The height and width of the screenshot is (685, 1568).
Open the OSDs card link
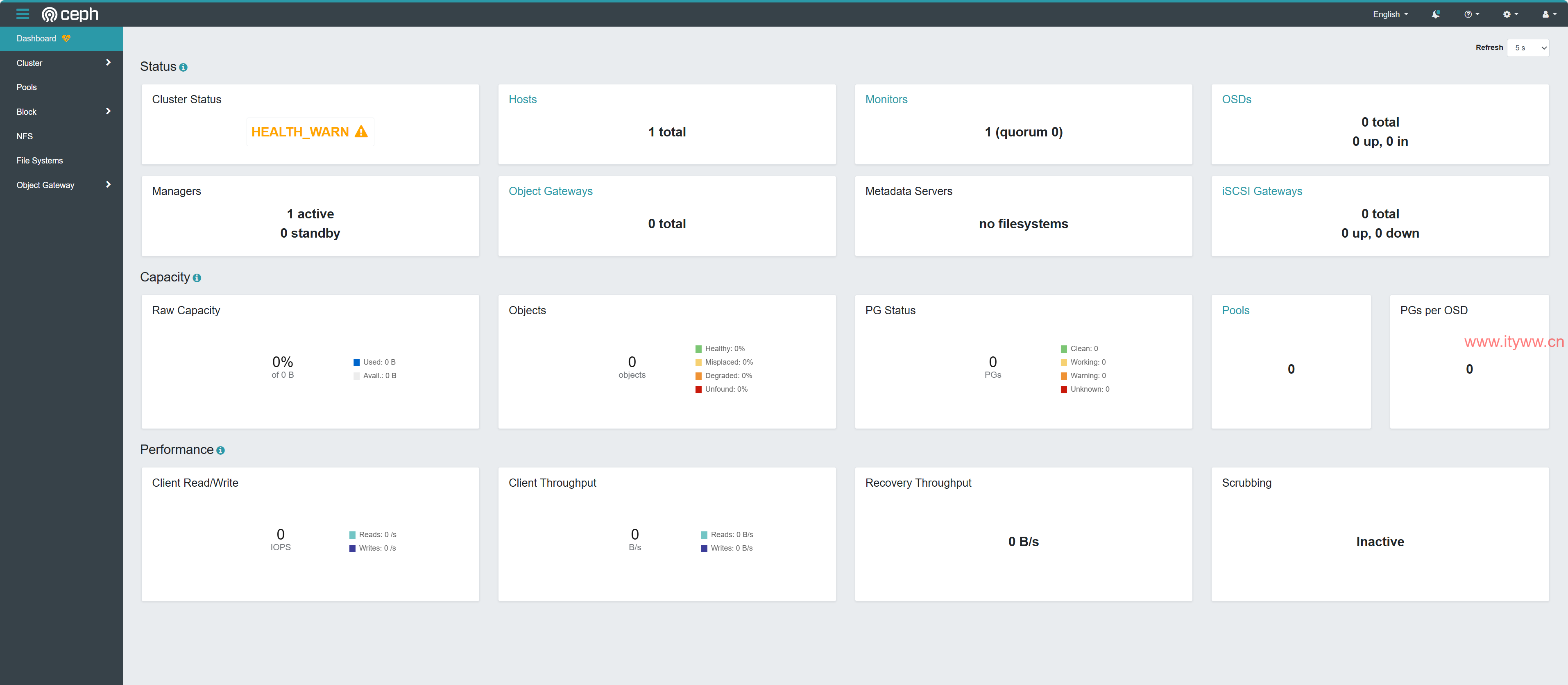[x=1236, y=99]
